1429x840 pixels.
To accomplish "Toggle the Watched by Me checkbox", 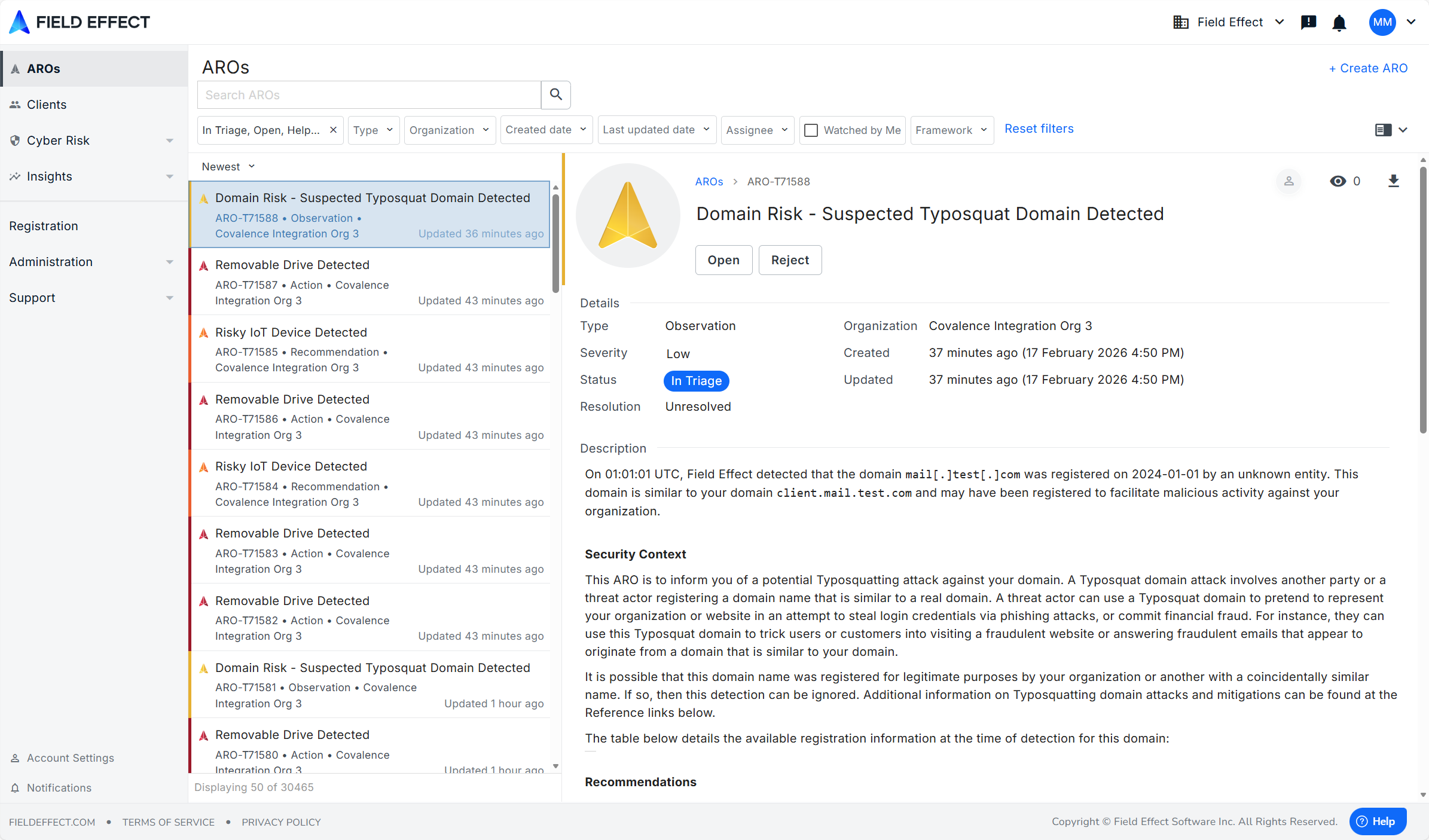I will click(811, 130).
